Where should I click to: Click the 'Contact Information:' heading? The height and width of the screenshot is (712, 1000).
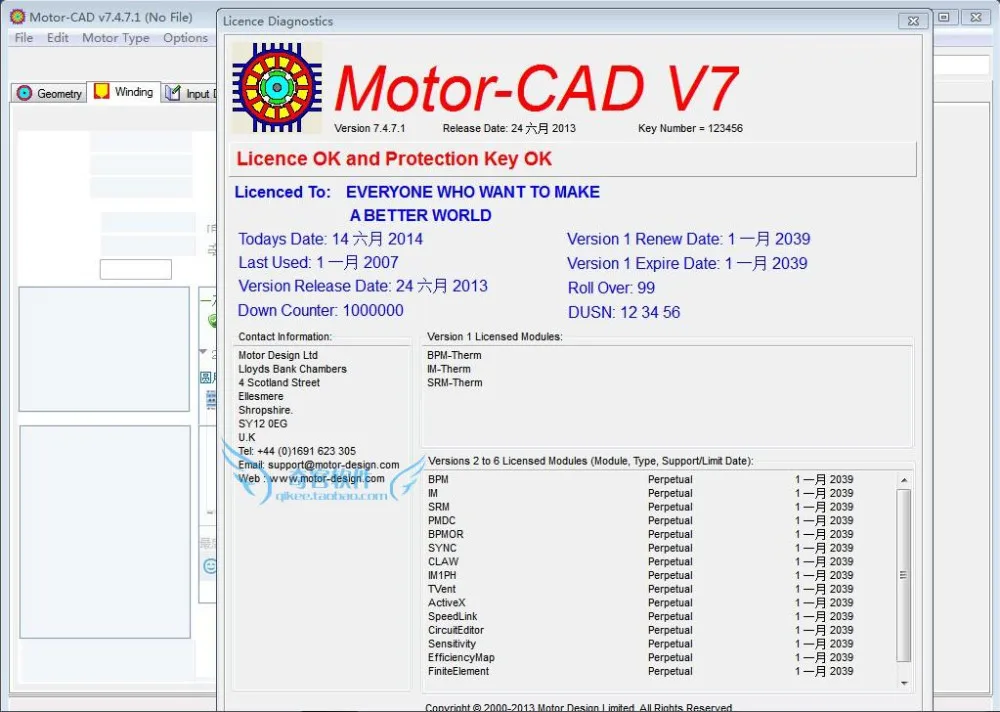[x=285, y=337]
